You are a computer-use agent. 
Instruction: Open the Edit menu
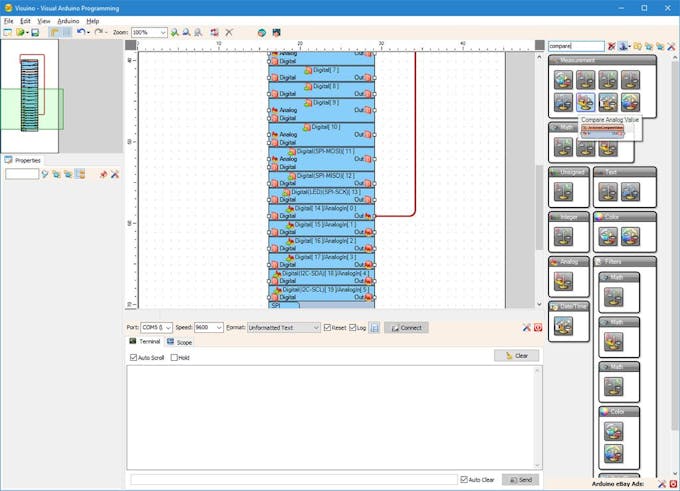[25, 21]
